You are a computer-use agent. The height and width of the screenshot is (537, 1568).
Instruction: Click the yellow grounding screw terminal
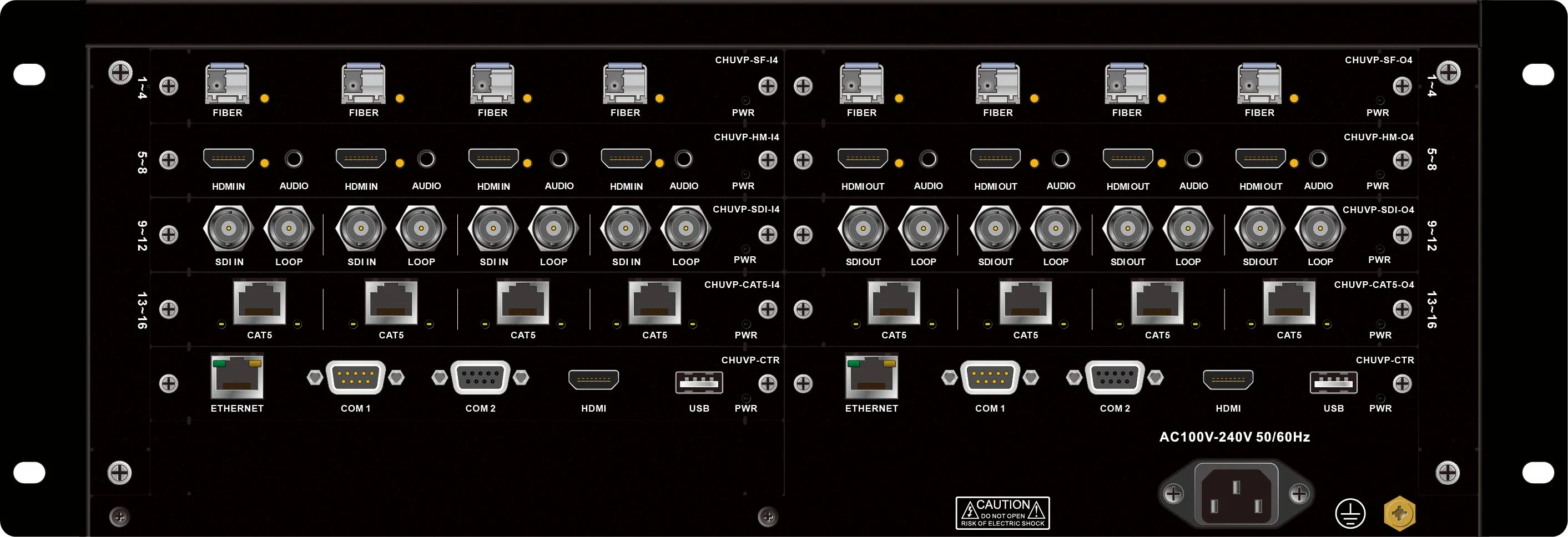pyautogui.click(x=1399, y=514)
